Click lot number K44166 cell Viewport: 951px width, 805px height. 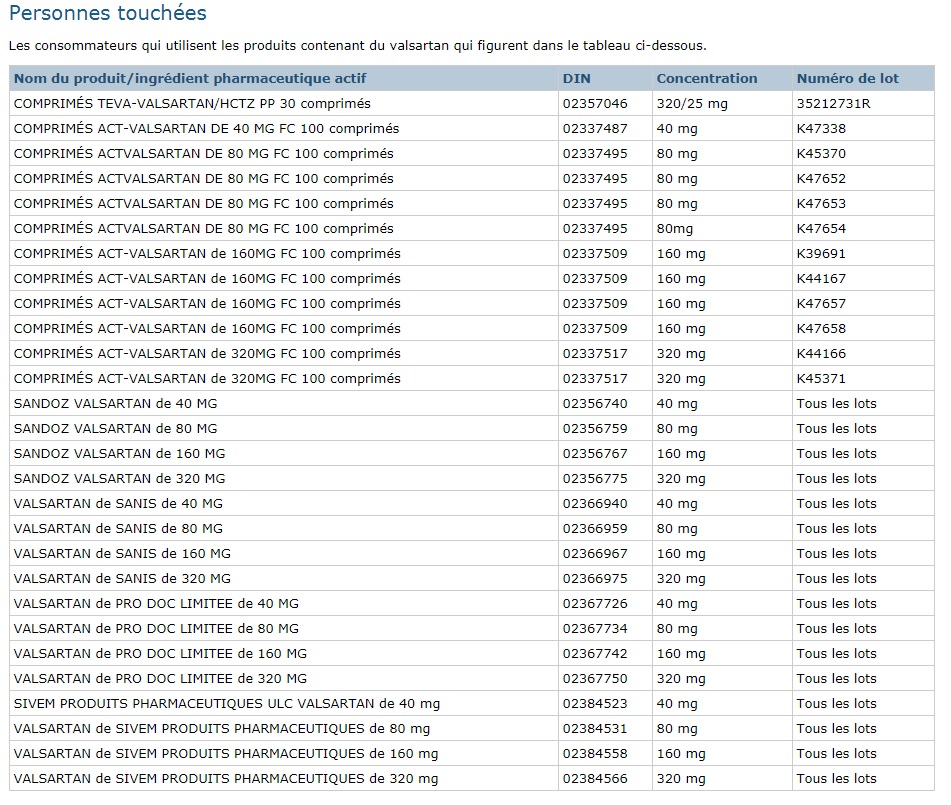pos(863,354)
